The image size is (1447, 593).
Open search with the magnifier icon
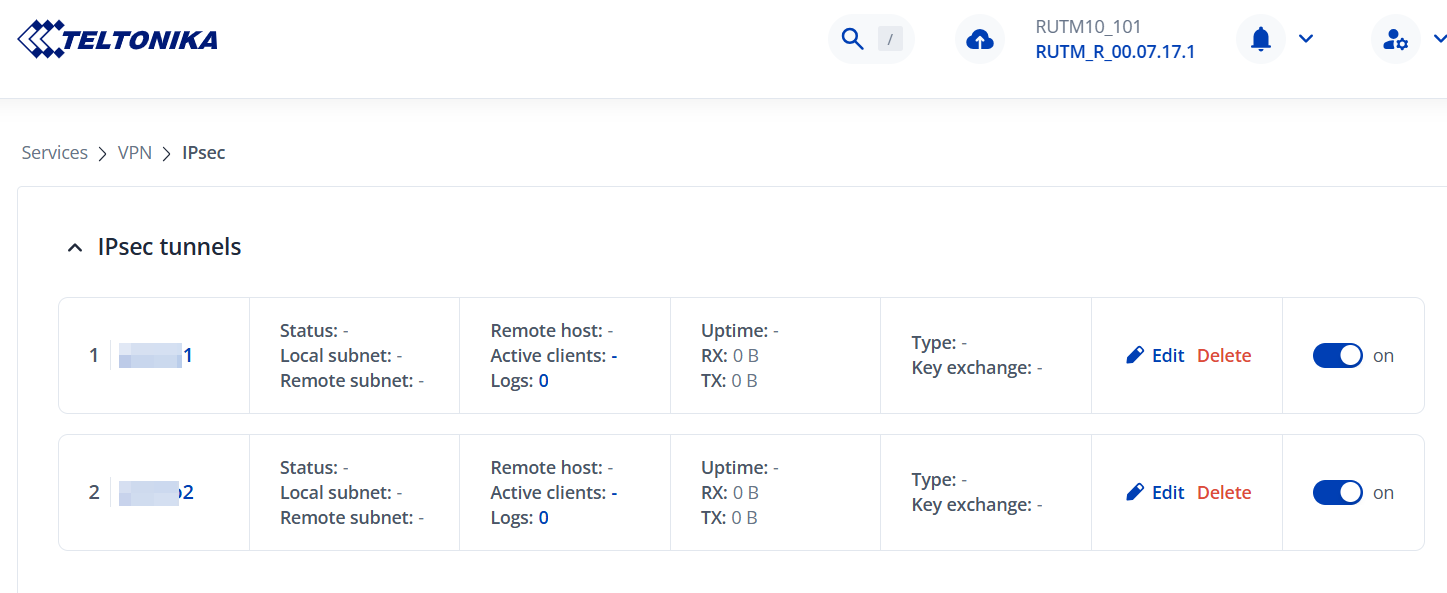(852, 39)
